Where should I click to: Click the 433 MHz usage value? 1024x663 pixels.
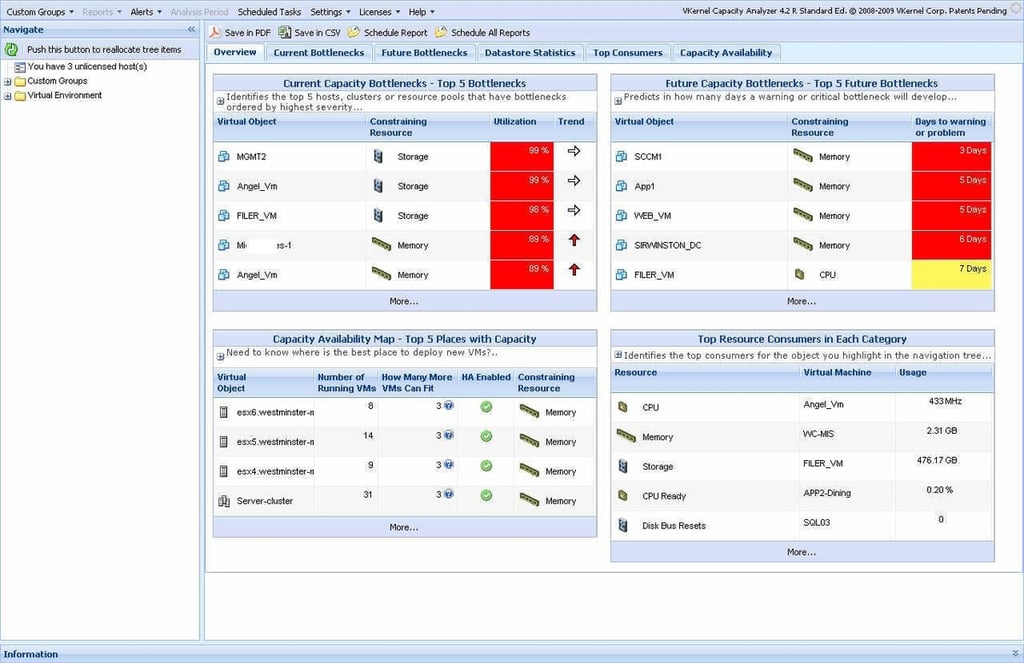tap(945, 401)
